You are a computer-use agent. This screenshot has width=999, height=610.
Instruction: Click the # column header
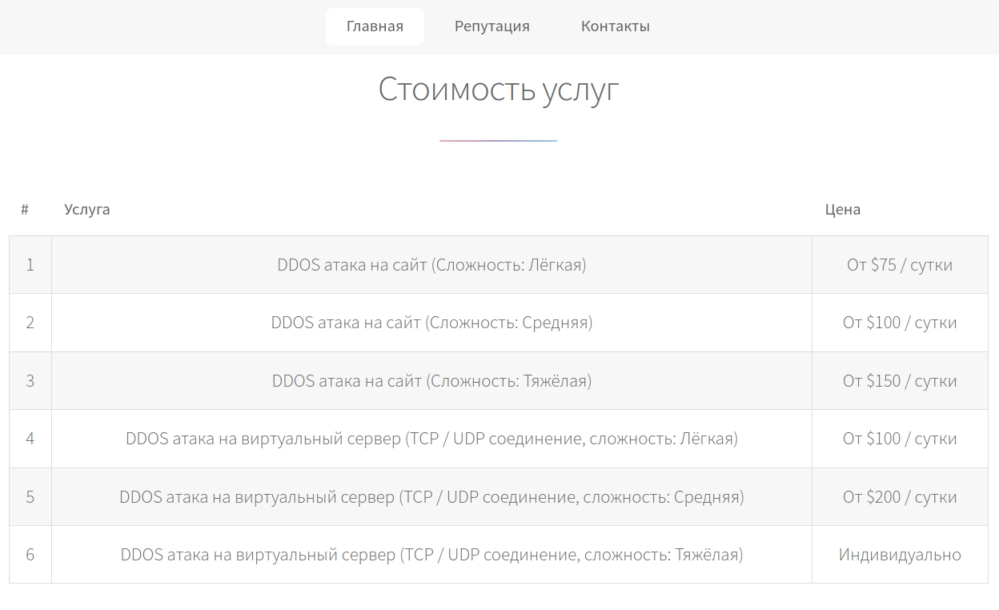pyautogui.click(x=25, y=209)
